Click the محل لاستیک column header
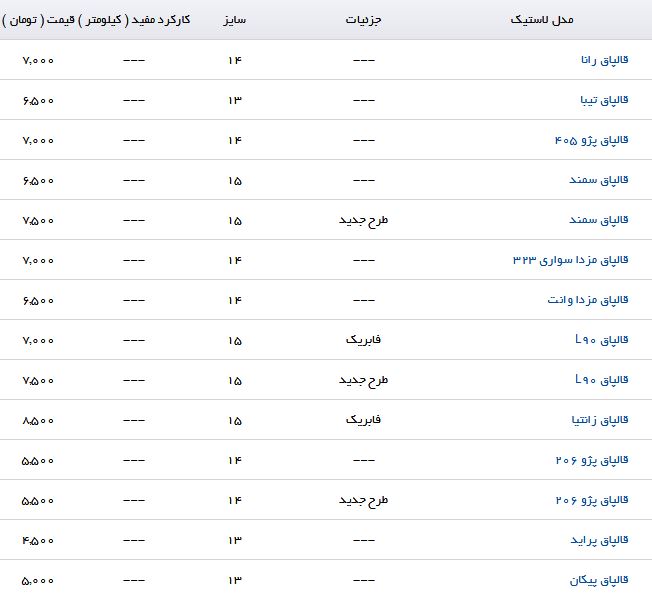The height and width of the screenshot is (605, 652). click(542, 20)
